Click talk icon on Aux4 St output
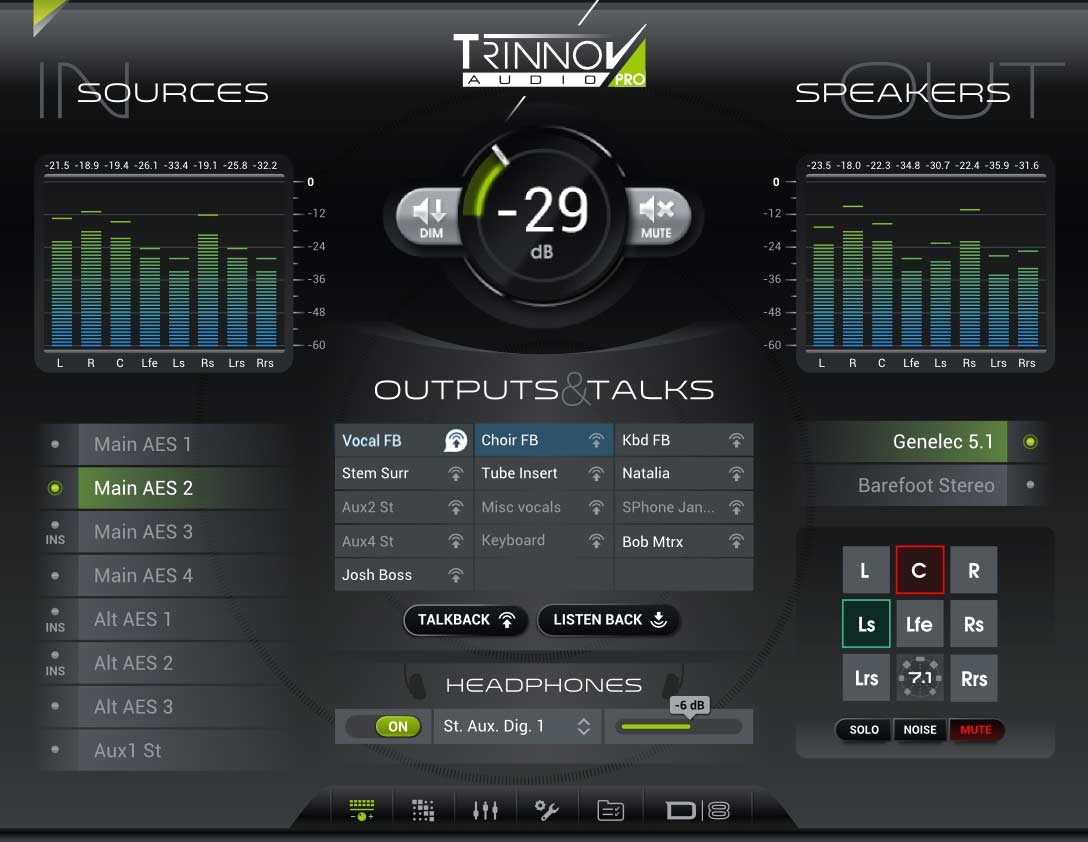The width and height of the screenshot is (1088, 842). pos(456,541)
